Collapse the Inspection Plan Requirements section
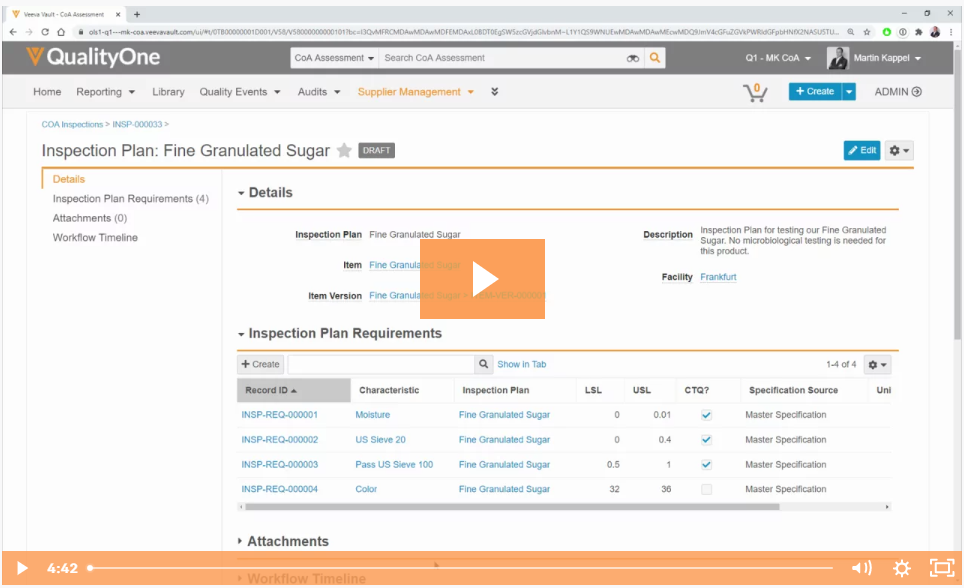The height and width of the screenshot is (588, 964). coord(241,334)
